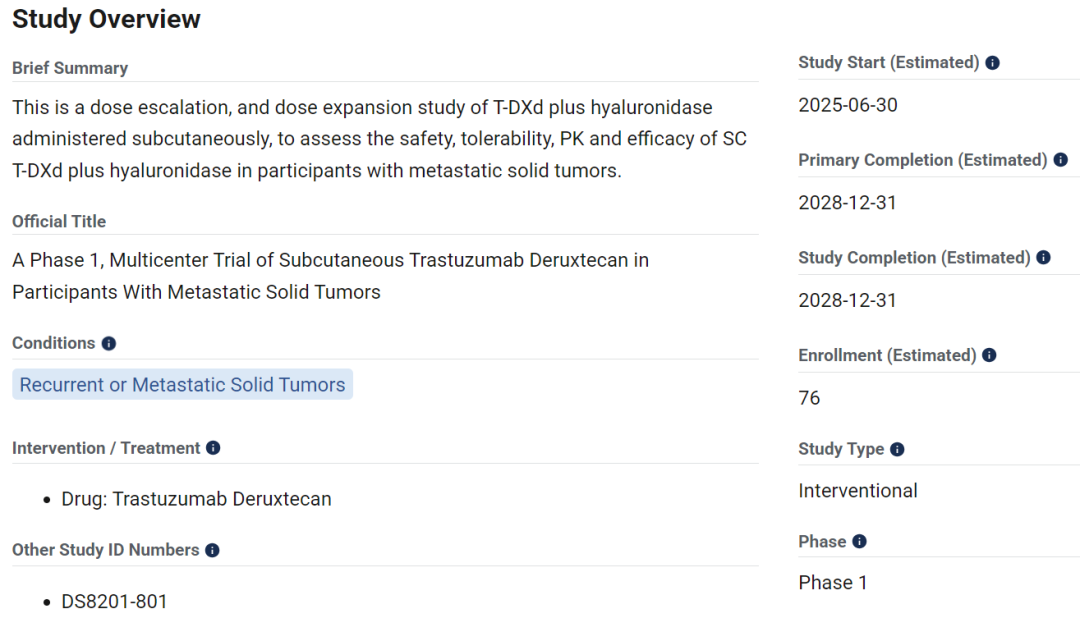The width and height of the screenshot is (1080, 618).
Task: Open info icon beside Intervention / Treatment
Action: click(x=213, y=448)
